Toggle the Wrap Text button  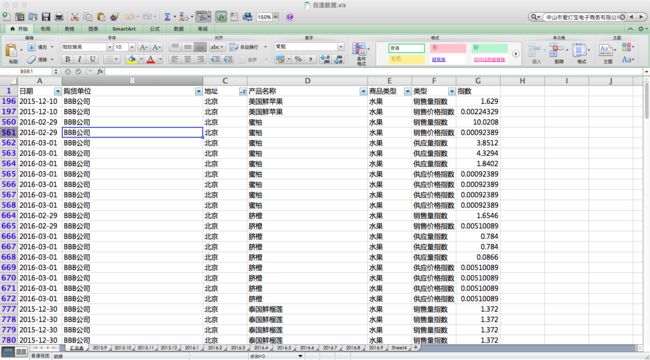tap(245, 47)
